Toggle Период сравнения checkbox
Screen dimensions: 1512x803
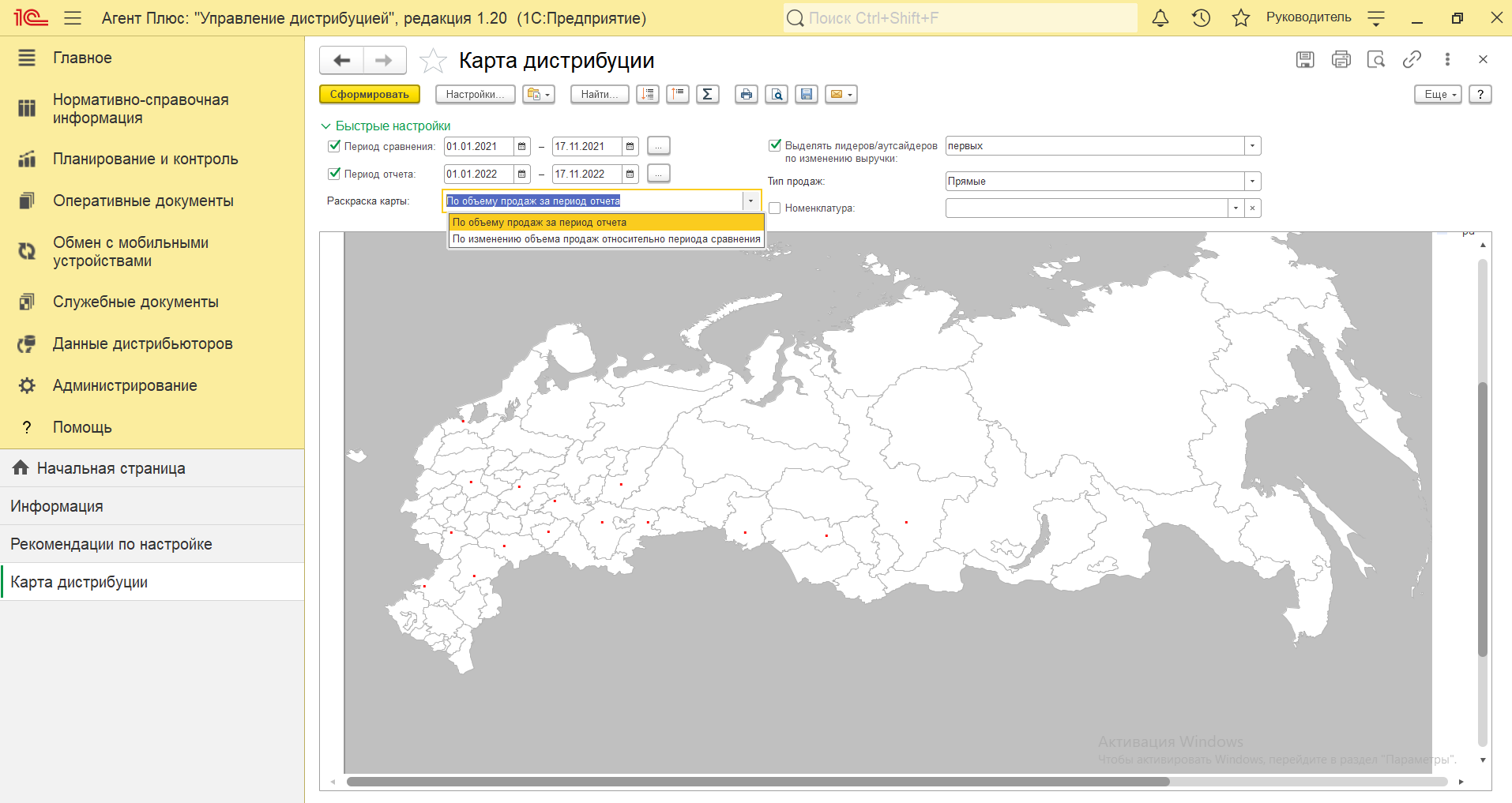(334, 146)
